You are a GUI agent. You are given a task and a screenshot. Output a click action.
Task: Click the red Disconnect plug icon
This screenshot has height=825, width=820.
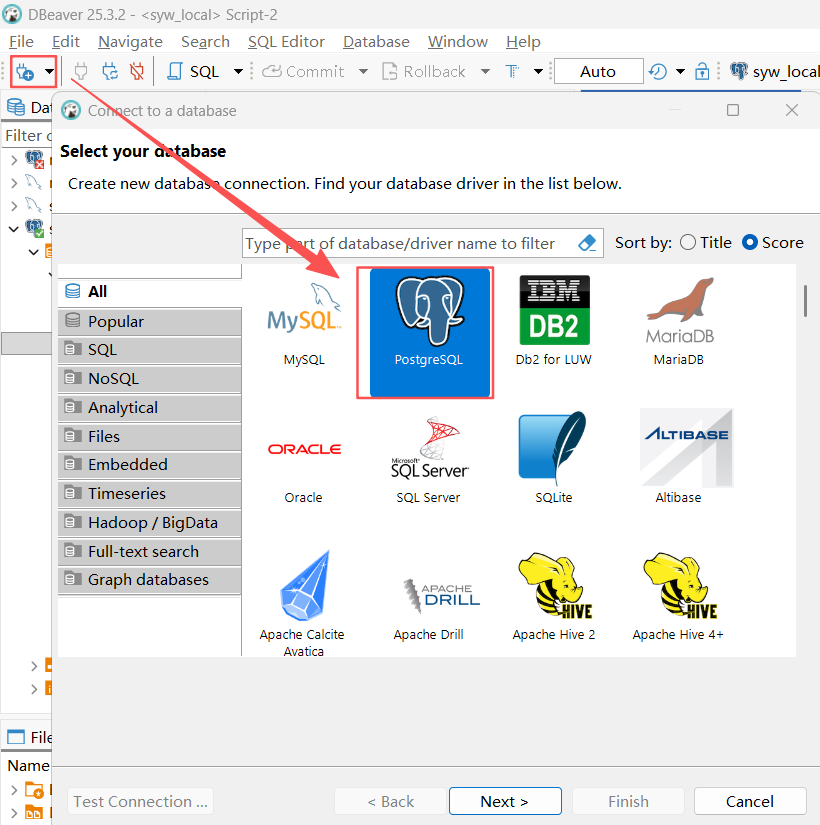click(x=137, y=72)
